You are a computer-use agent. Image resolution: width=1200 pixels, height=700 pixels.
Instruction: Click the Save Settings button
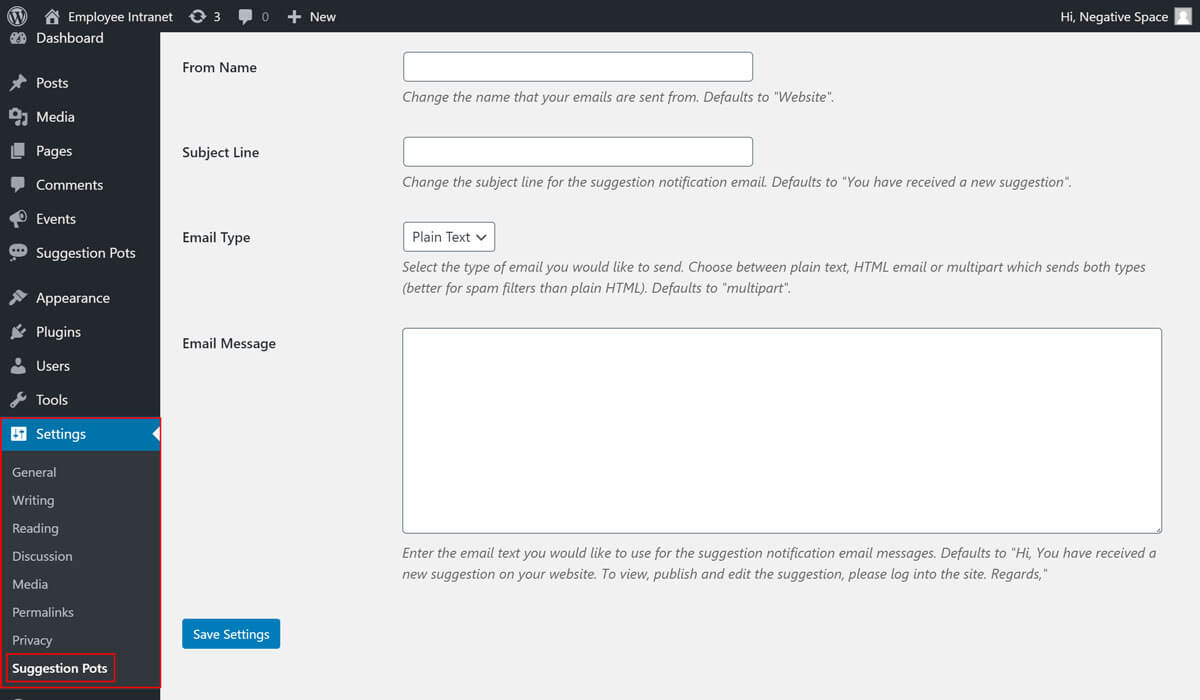click(x=231, y=634)
